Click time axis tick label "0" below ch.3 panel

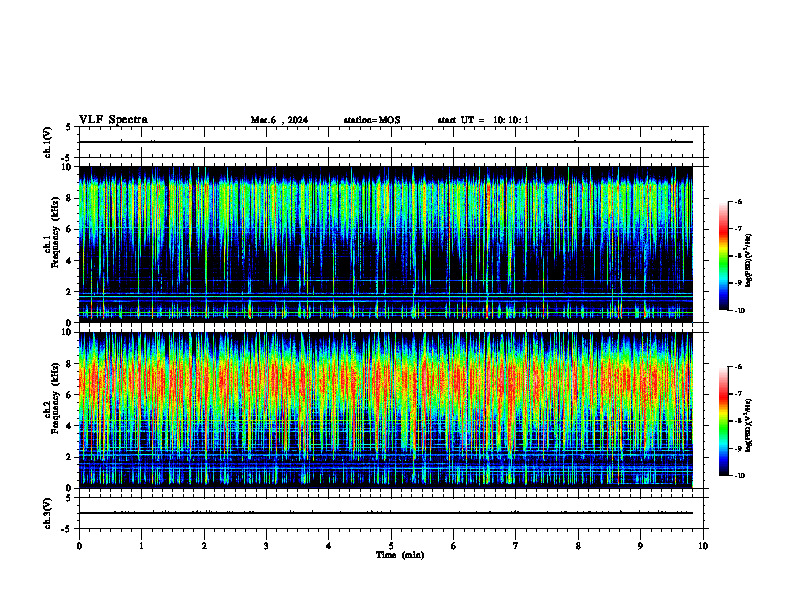79,546
